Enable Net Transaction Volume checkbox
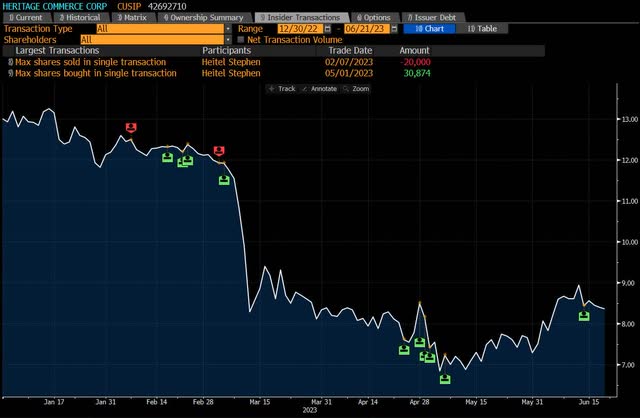This screenshot has height=418, width=640. (241, 40)
